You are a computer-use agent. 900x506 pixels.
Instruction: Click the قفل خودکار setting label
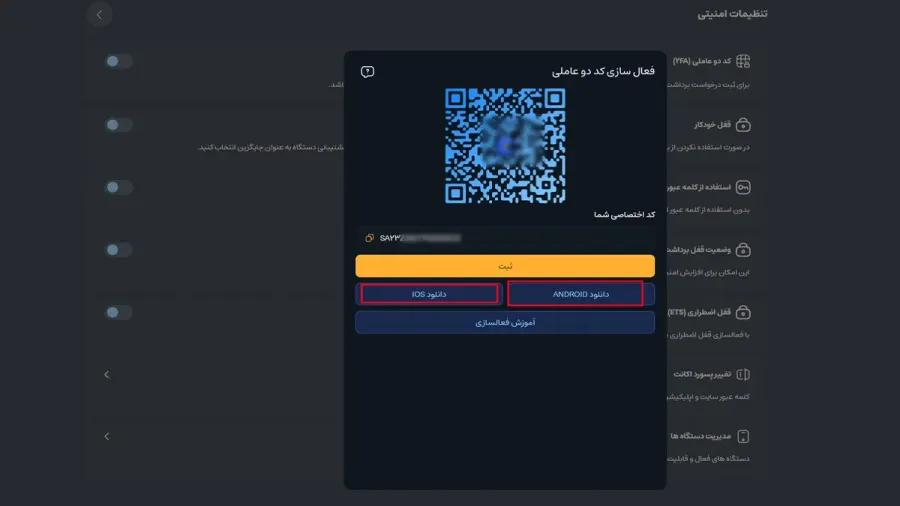pyautogui.click(x=712, y=124)
